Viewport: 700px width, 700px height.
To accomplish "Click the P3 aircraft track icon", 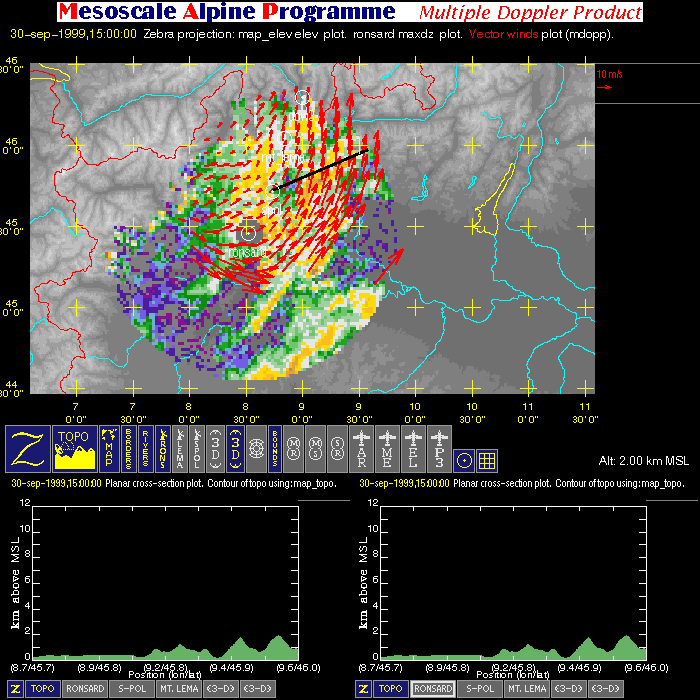I will click(x=438, y=447).
